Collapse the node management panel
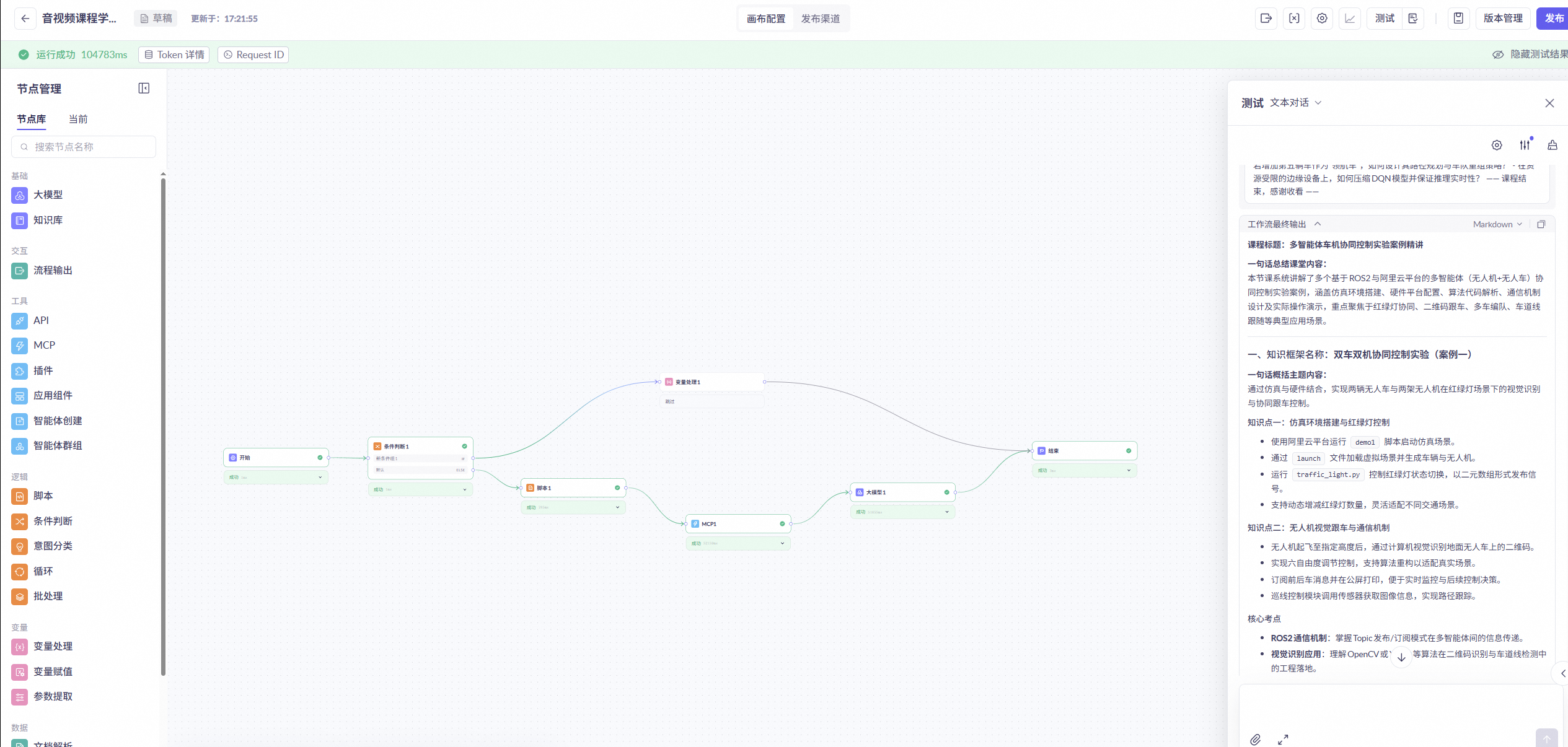The image size is (1568, 747). pyautogui.click(x=144, y=89)
